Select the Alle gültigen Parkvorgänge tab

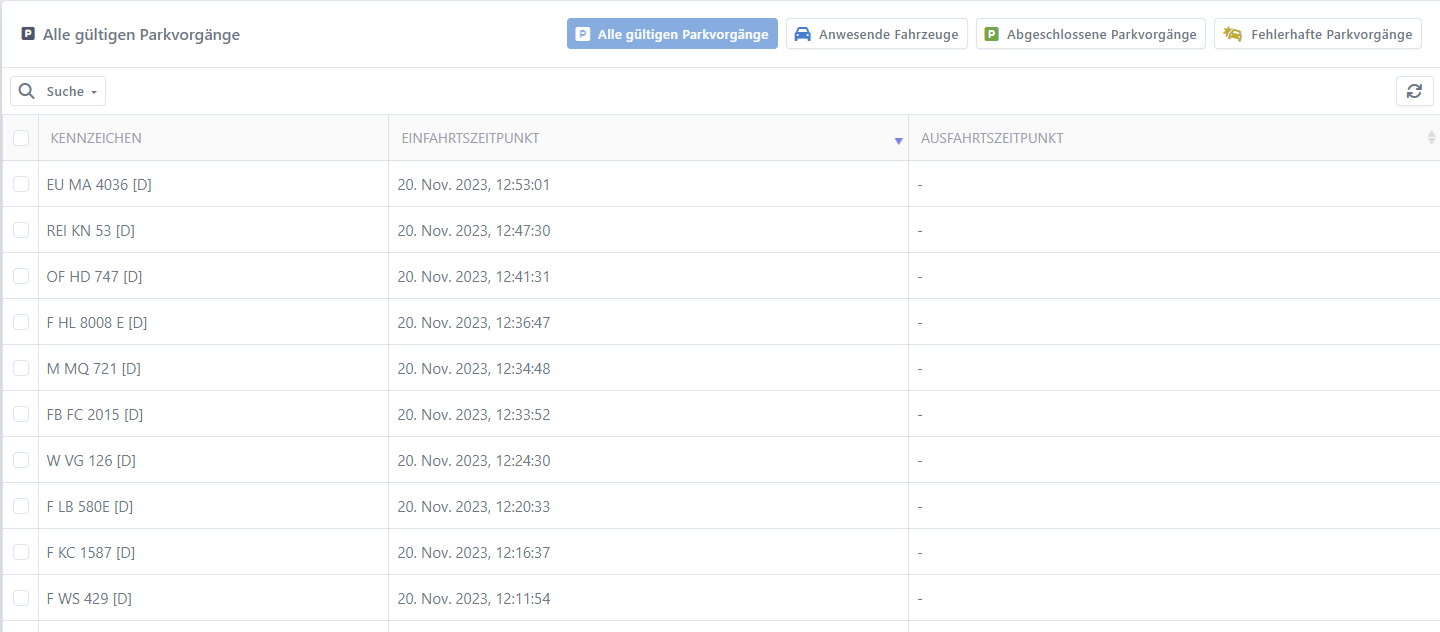tap(672, 34)
